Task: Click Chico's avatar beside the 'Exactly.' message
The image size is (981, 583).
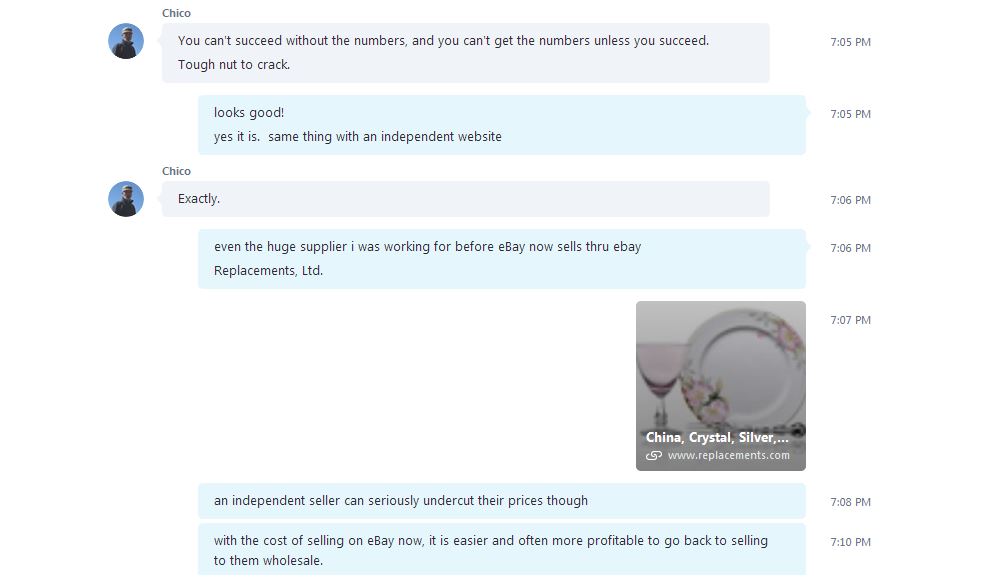Action: 126,199
